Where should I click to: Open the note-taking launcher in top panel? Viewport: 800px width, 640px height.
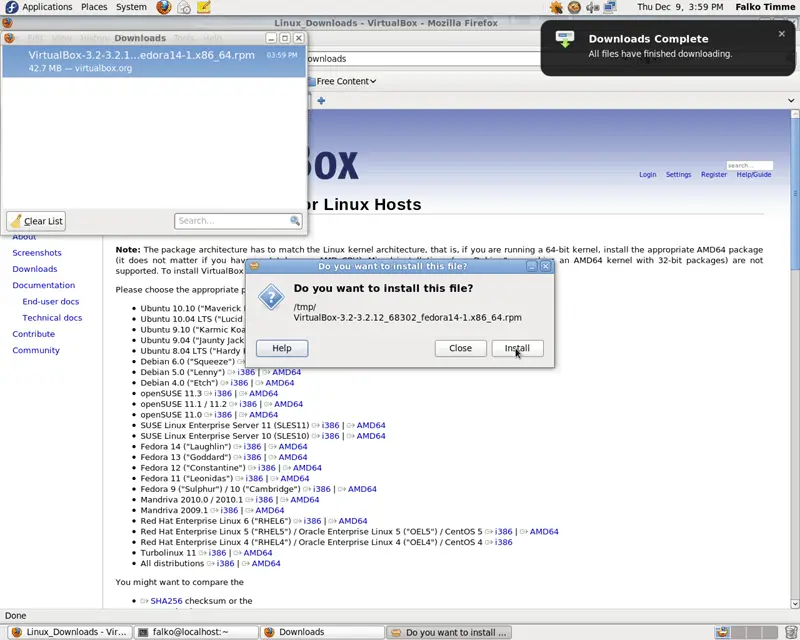point(204,7)
